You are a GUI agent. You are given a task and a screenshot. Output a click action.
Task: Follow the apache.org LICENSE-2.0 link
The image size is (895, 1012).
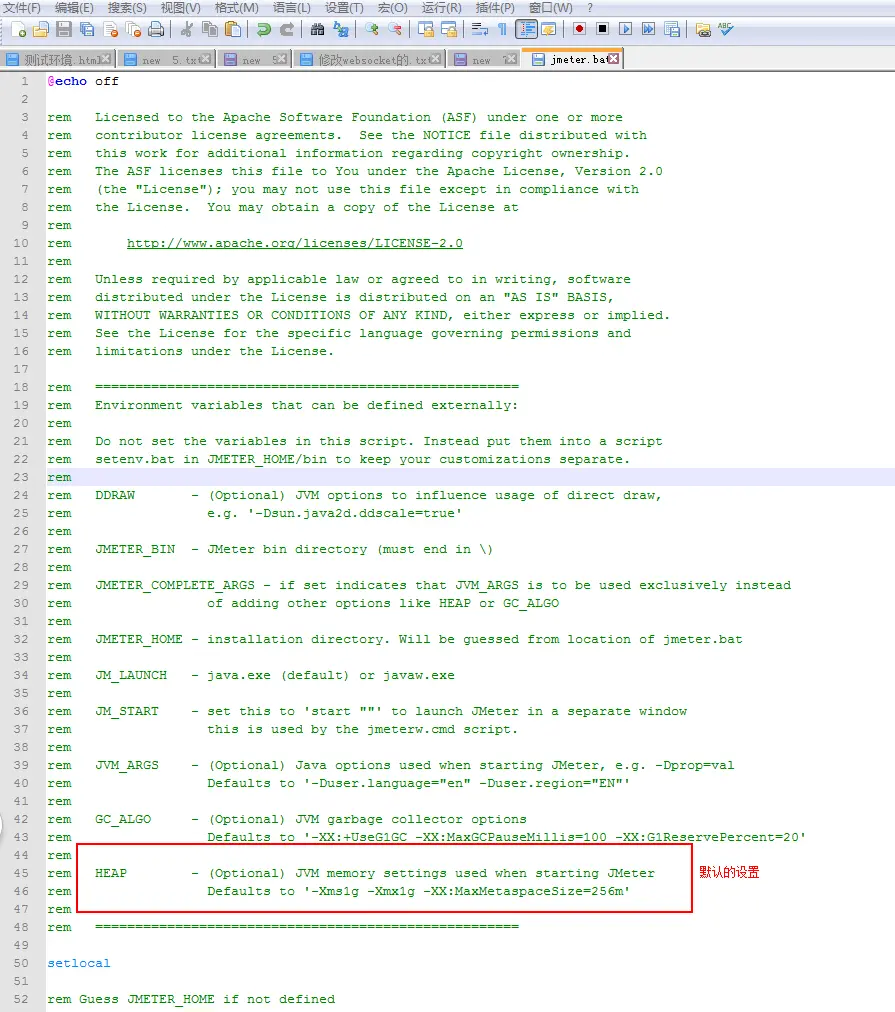pyautogui.click(x=295, y=243)
